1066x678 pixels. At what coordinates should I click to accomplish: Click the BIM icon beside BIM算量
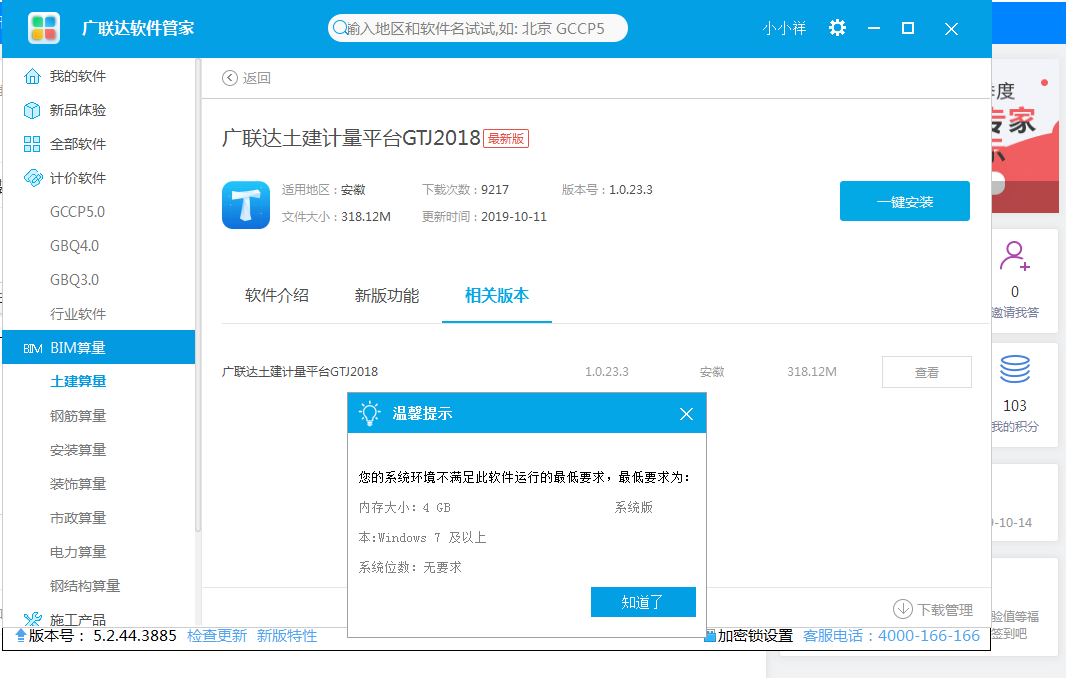(x=33, y=348)
